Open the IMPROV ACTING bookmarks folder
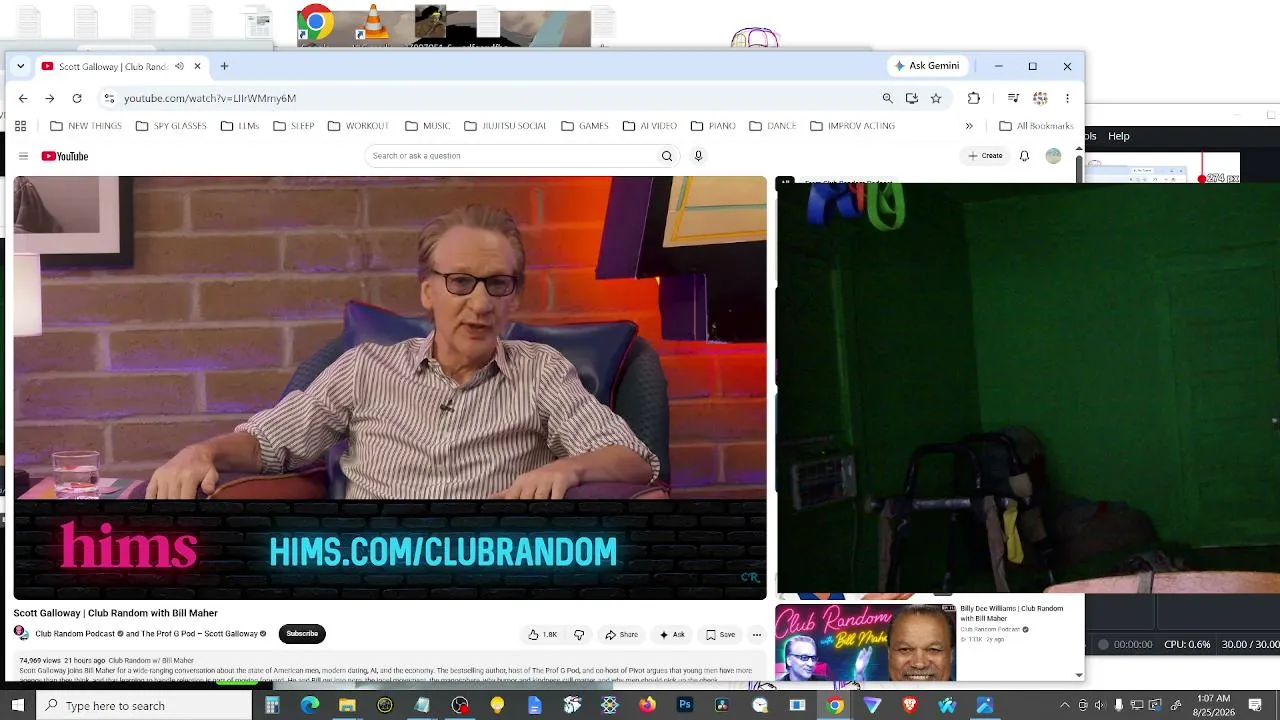 point(853,126)
